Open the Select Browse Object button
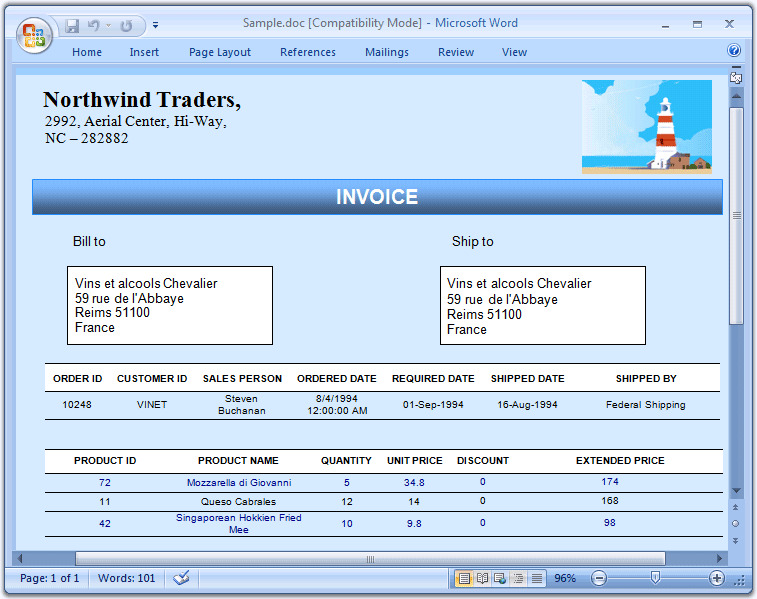 pos(735,524)
